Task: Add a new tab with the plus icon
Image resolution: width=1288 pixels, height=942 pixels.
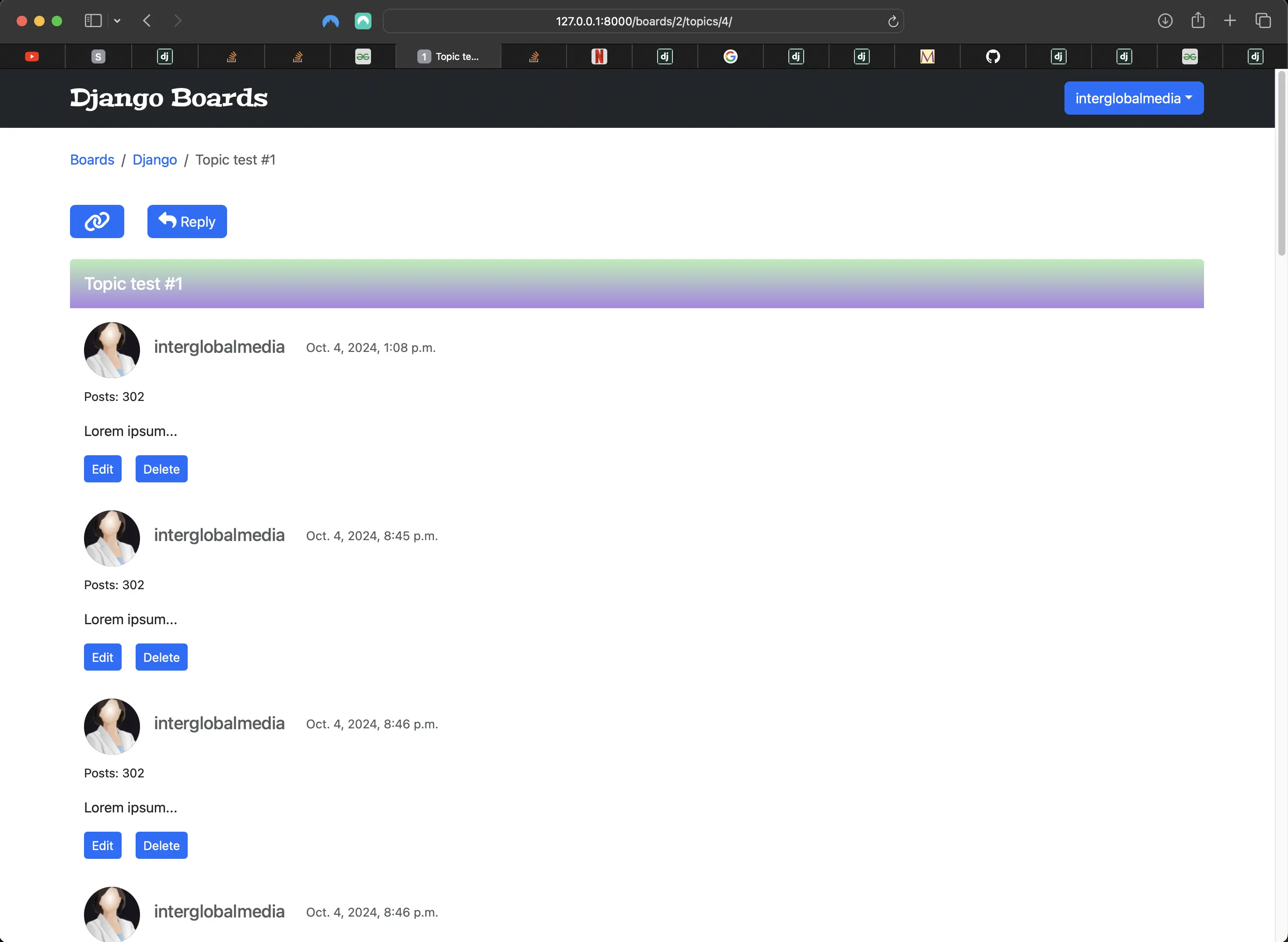Action: pyautogui.click(x=1230, y=21)
